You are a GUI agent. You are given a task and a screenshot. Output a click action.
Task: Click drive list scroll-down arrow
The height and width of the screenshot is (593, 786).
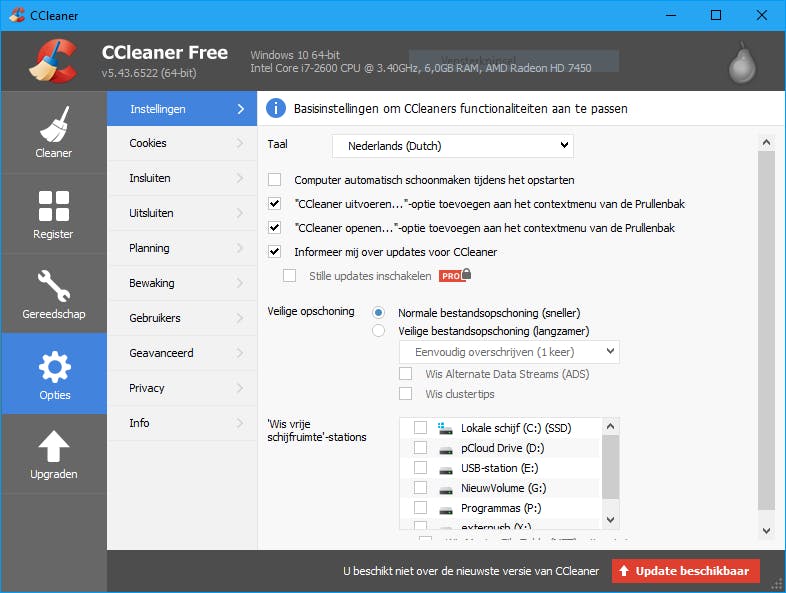click(611, 520)
